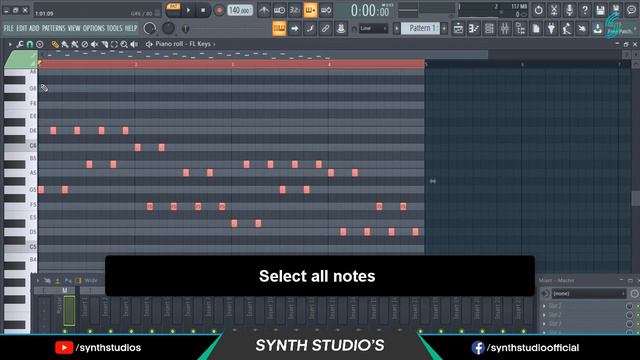Click bar 3 marker on piano roll timeline
The height and width of the screenshot is (360, 640).
click(232, 64)
